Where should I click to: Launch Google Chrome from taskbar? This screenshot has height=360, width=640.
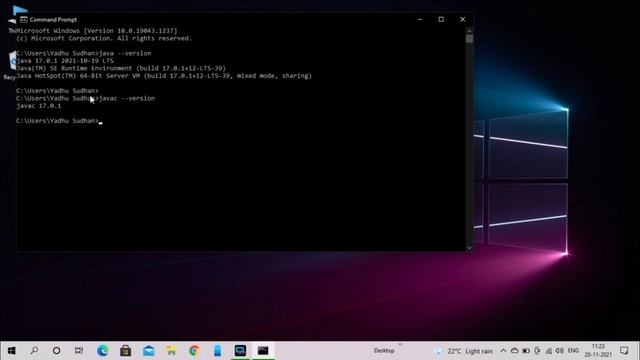point(194,351)
